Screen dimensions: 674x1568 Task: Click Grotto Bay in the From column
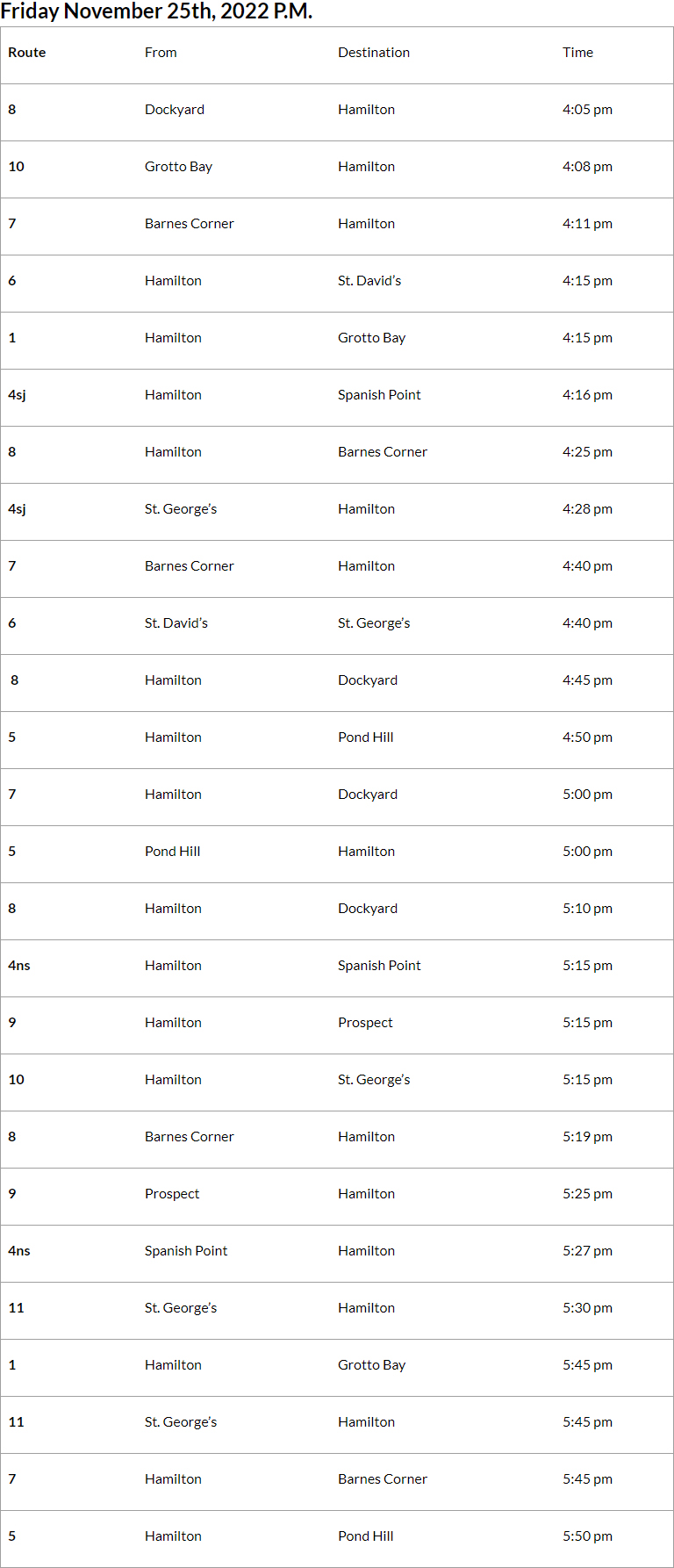178,167
